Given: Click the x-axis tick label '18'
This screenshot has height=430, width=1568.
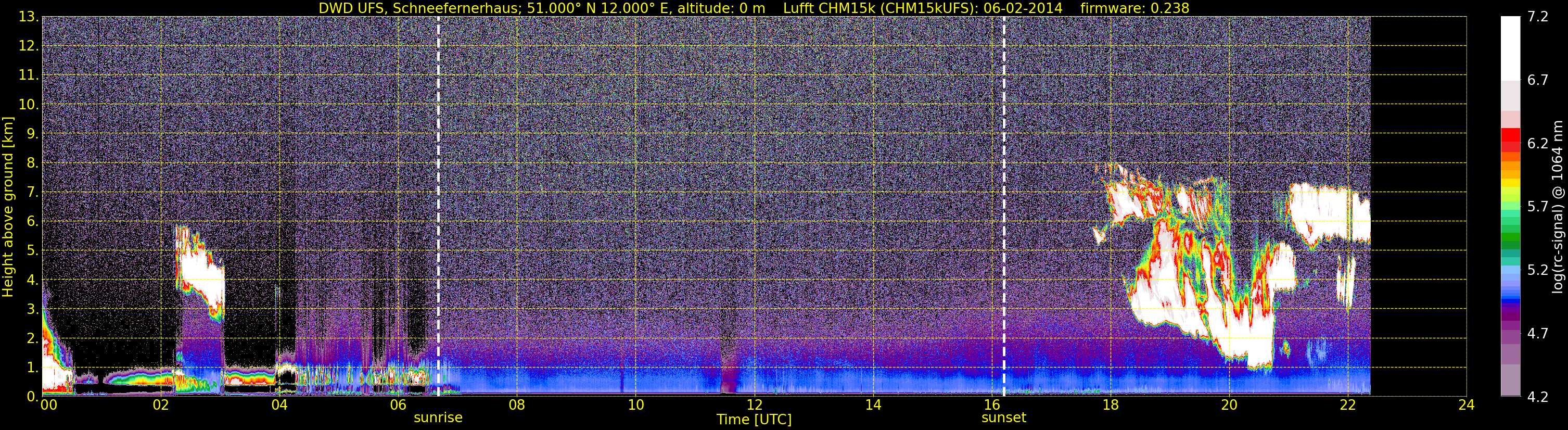Looking at the screenshot, I should tap(1110, 405).
